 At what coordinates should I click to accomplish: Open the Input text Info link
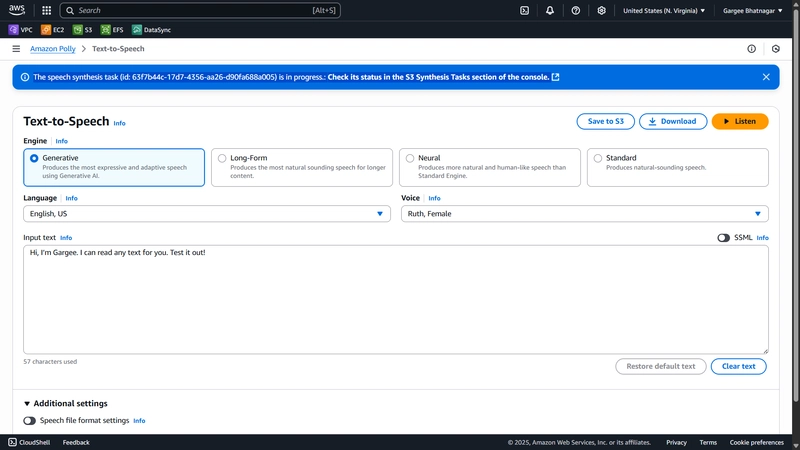[66, 238]
